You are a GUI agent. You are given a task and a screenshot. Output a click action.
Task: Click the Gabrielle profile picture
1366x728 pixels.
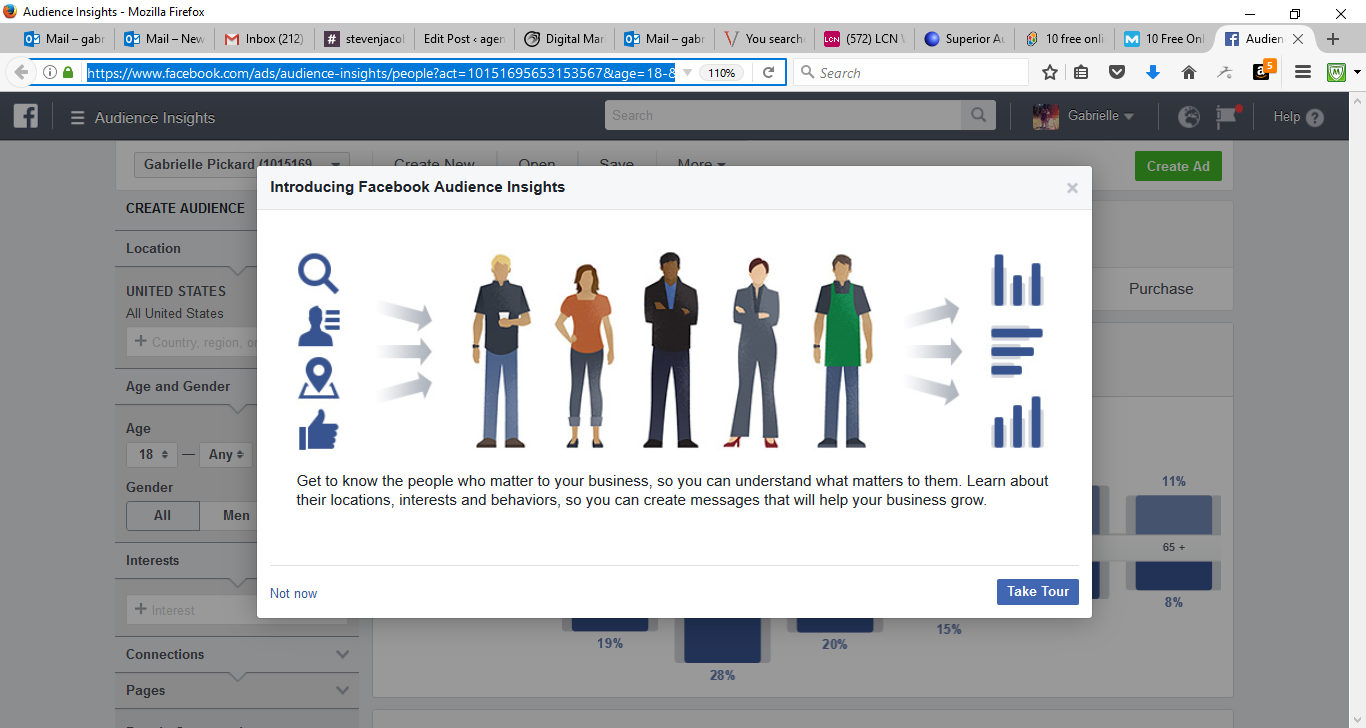pyautogui.click(x=1046, y=116)
